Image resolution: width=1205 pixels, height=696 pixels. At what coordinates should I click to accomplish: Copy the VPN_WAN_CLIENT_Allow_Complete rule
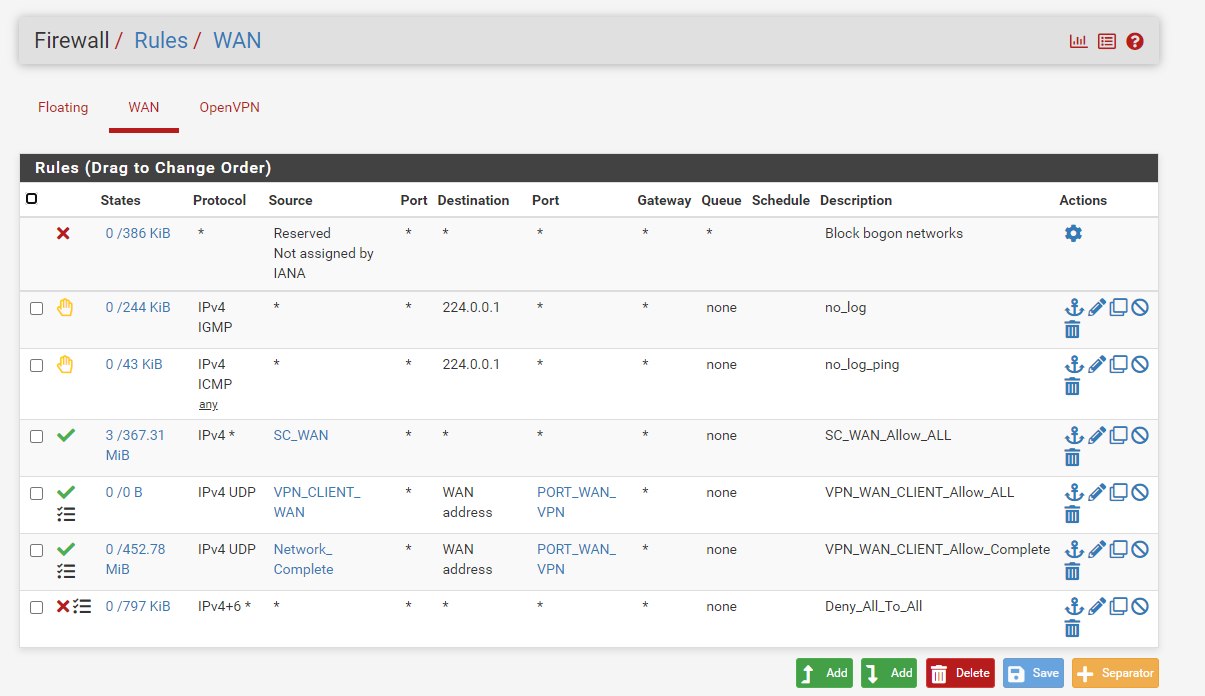tap(1119, 549)
